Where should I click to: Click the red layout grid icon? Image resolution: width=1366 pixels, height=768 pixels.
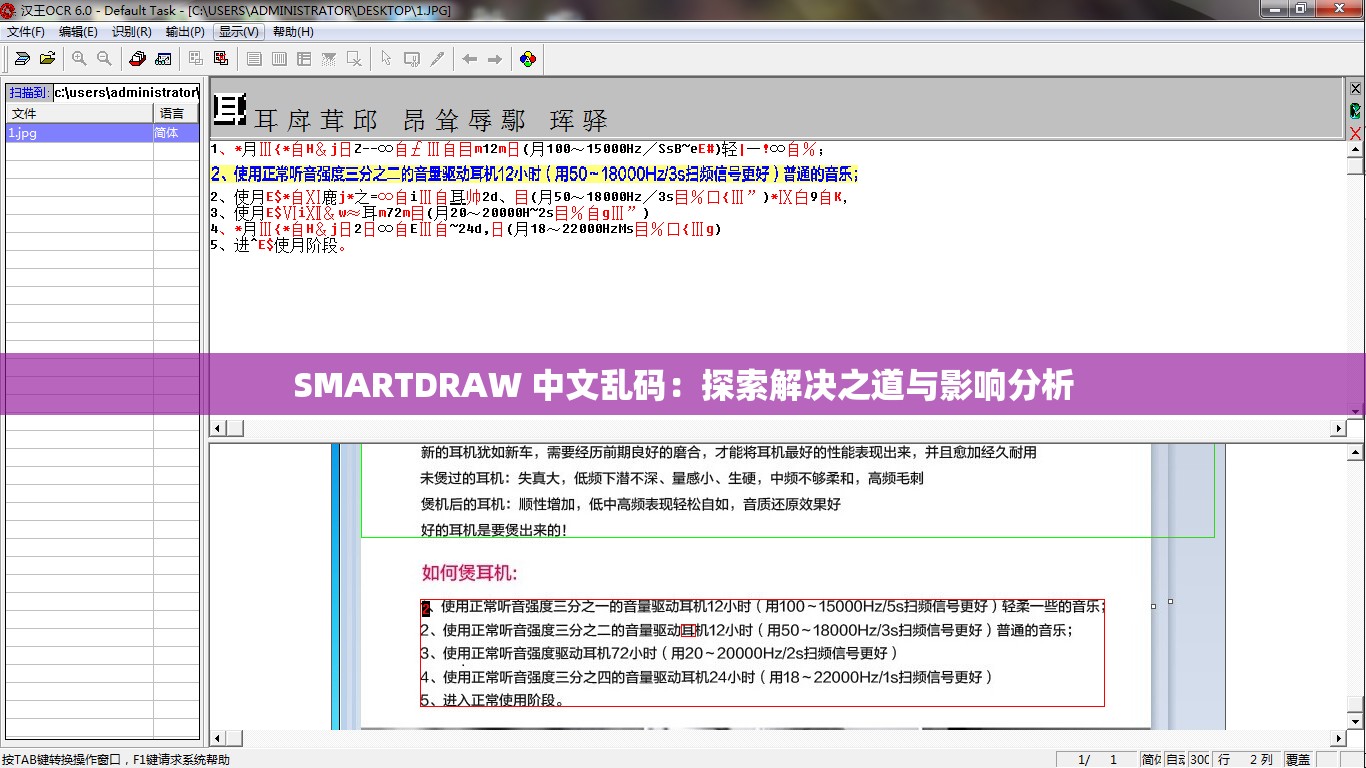[x=221, y=59]
